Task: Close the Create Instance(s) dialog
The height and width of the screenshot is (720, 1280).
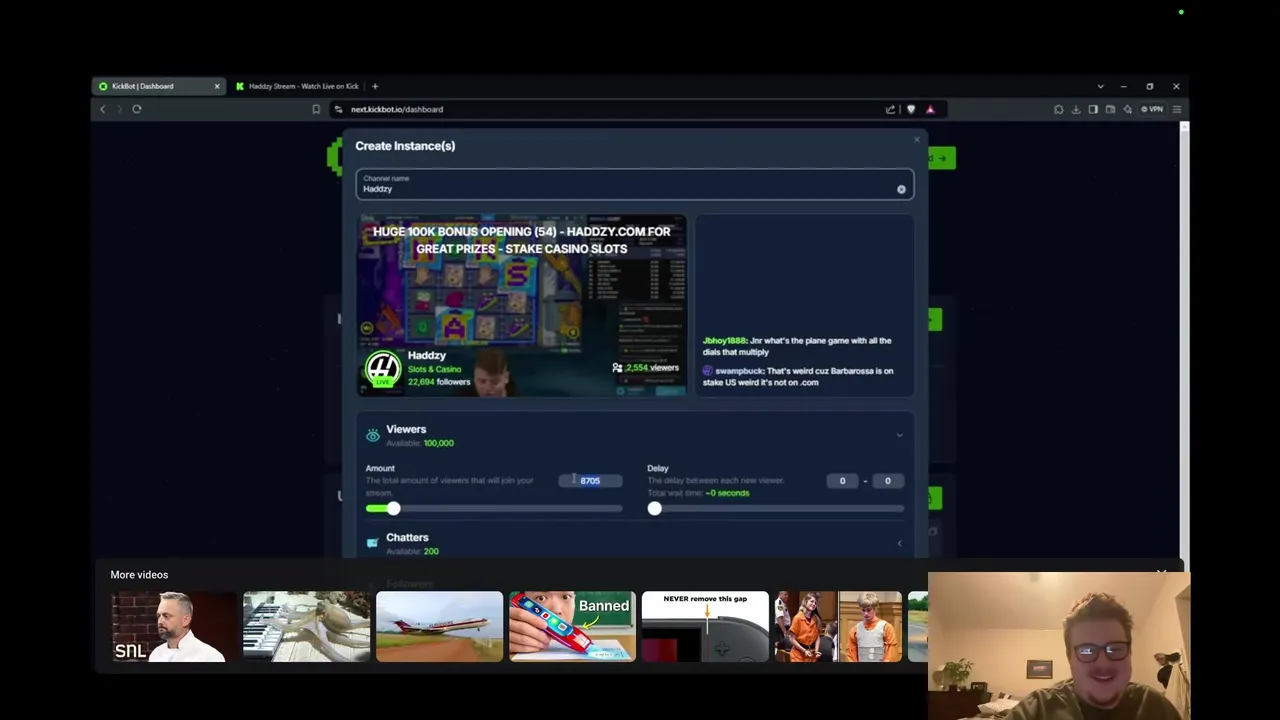Action: [x=916, y=140]
